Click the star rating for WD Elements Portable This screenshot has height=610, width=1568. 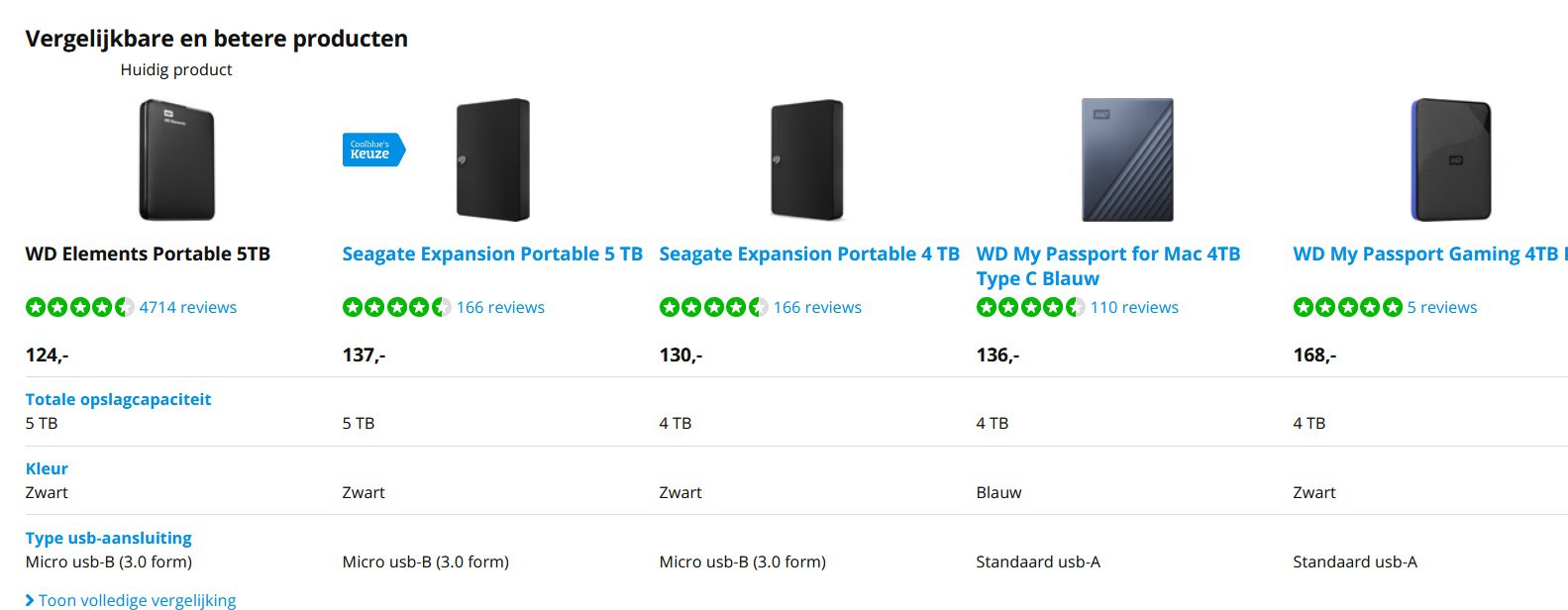[80, 307]
